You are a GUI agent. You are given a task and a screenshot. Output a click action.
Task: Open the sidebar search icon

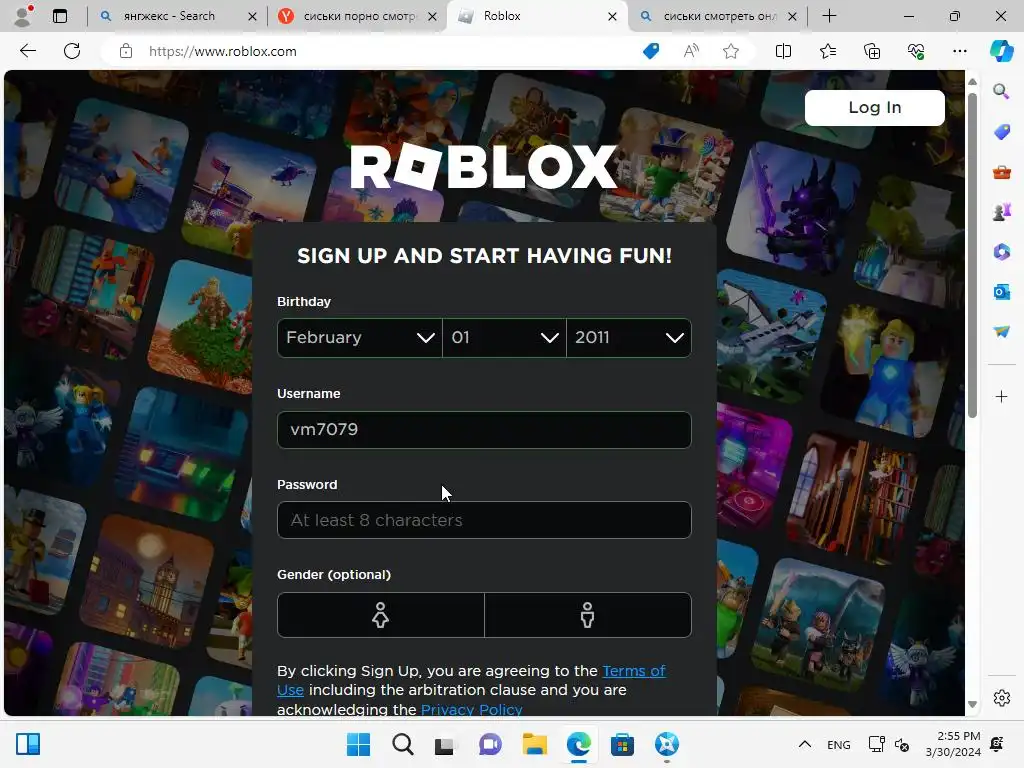[1001, 91]
